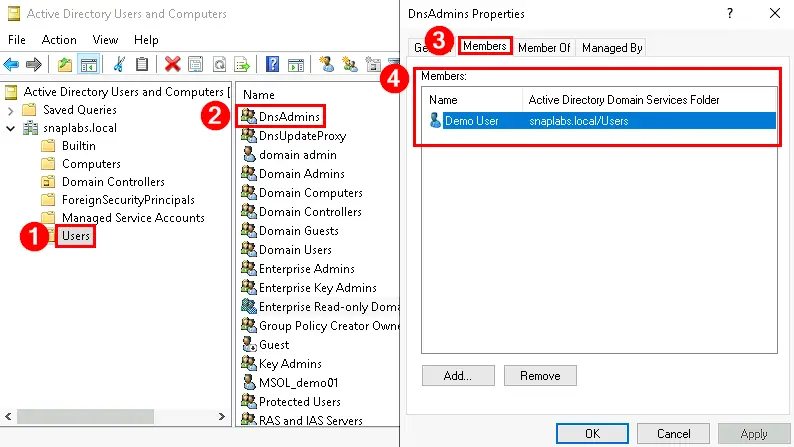Switch to the Members tab
This screenshot has width=794, height=447.
485,46
